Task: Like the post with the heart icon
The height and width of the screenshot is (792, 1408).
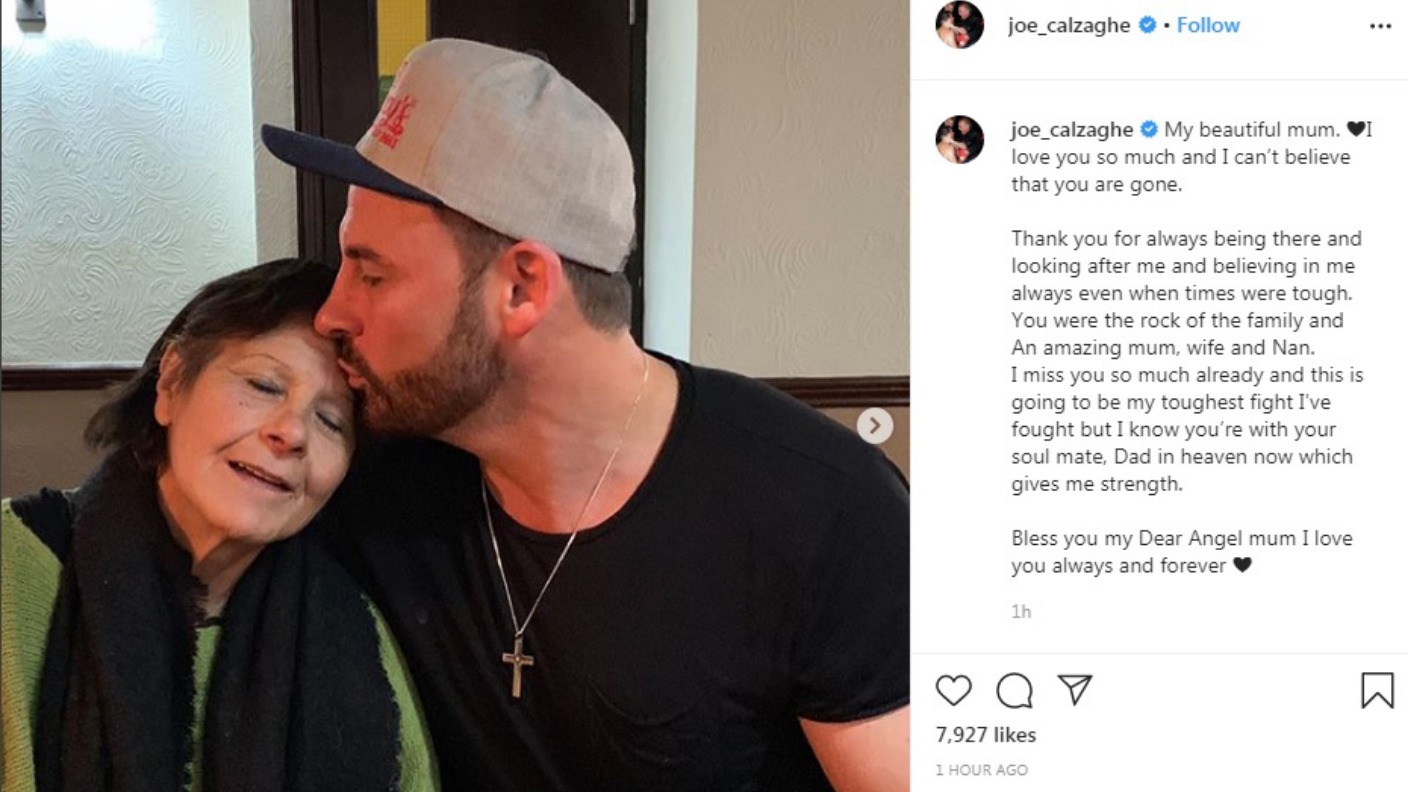Action: tap(953, 690)
